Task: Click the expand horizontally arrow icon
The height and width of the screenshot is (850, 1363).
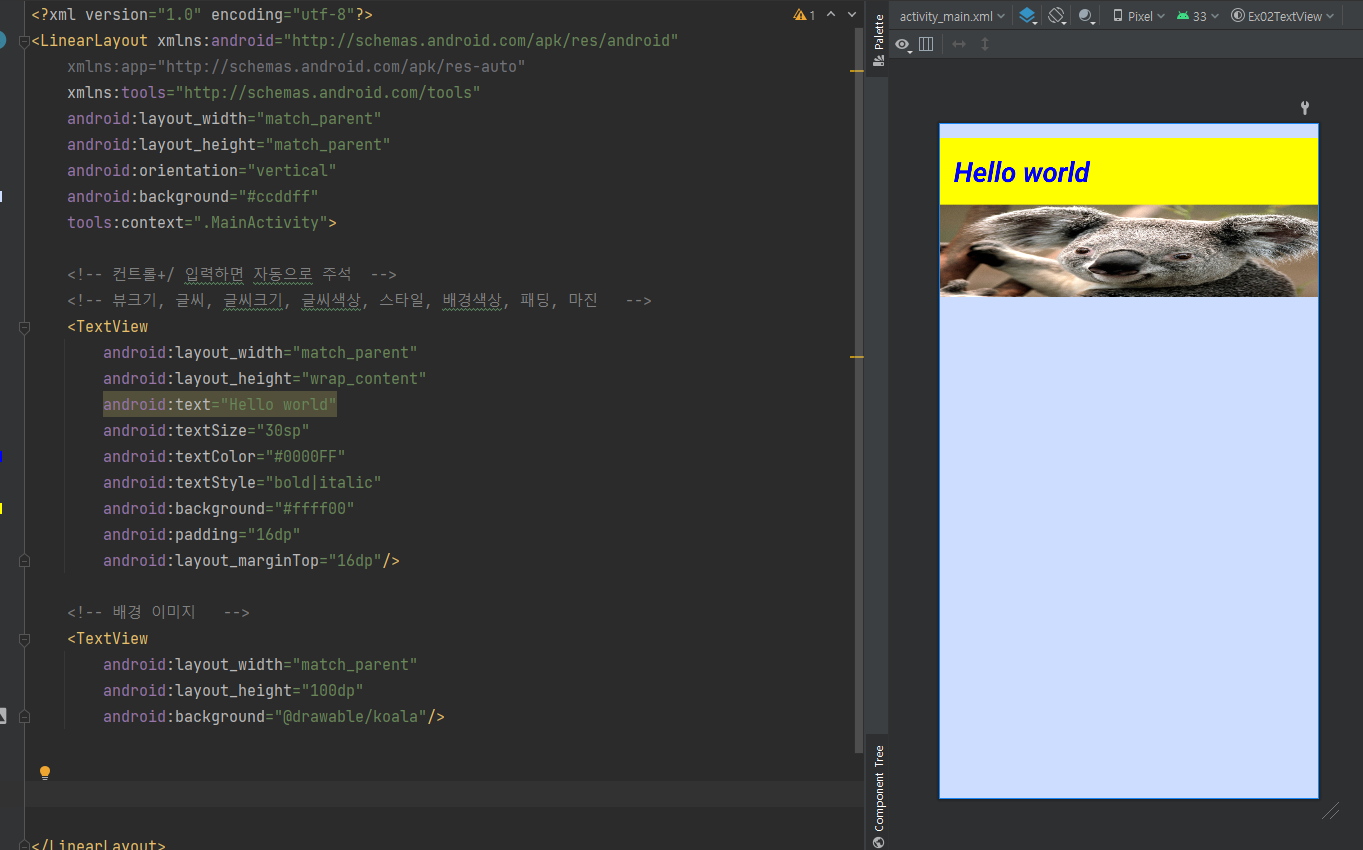Action: [x=959, y=44]
